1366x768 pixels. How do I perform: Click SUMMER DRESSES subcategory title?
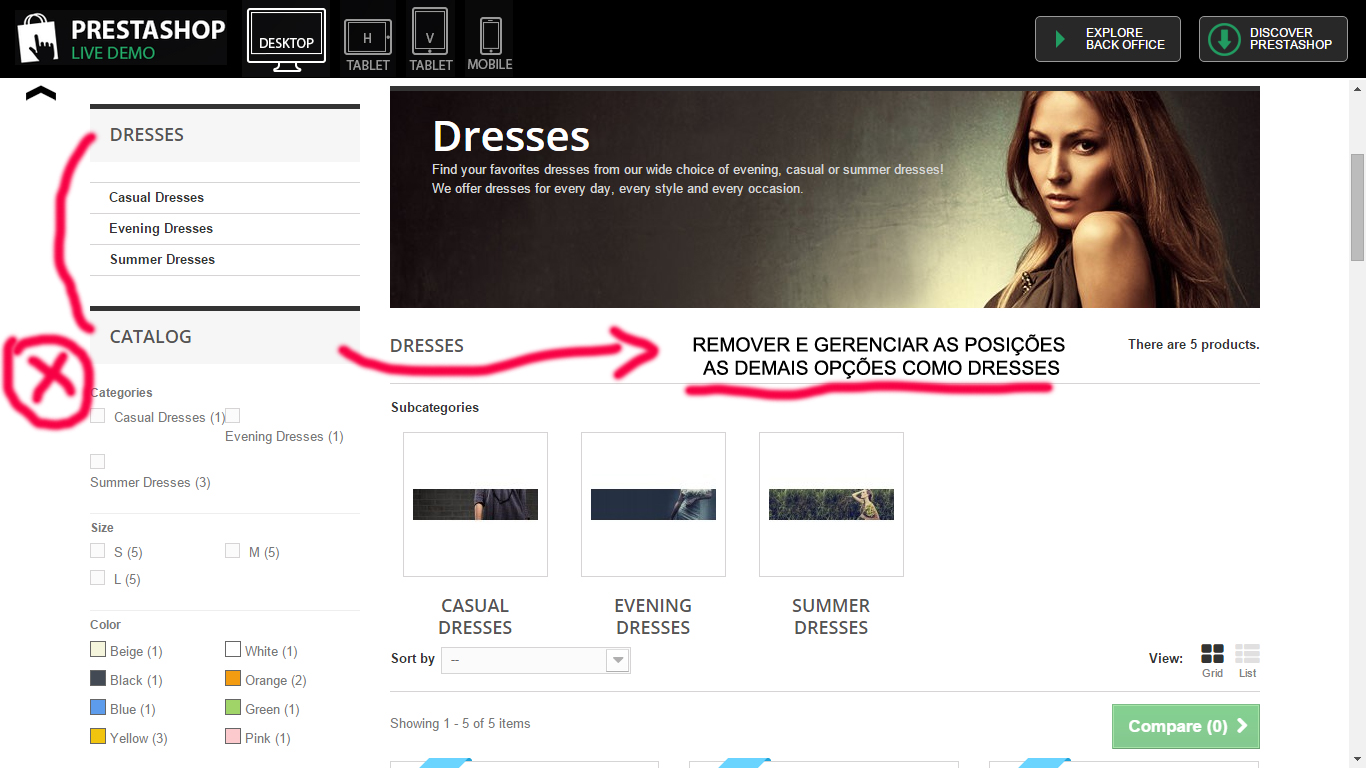click(831, 617)
